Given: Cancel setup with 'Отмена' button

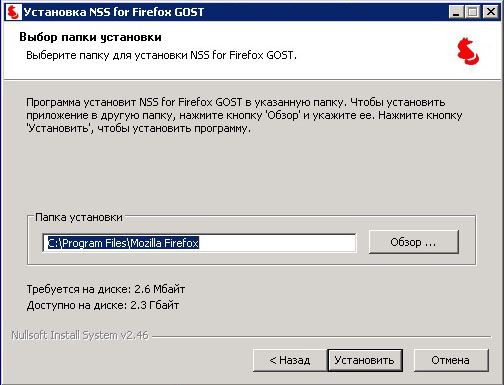Looking at the screenshot, I should click(451, 360).
